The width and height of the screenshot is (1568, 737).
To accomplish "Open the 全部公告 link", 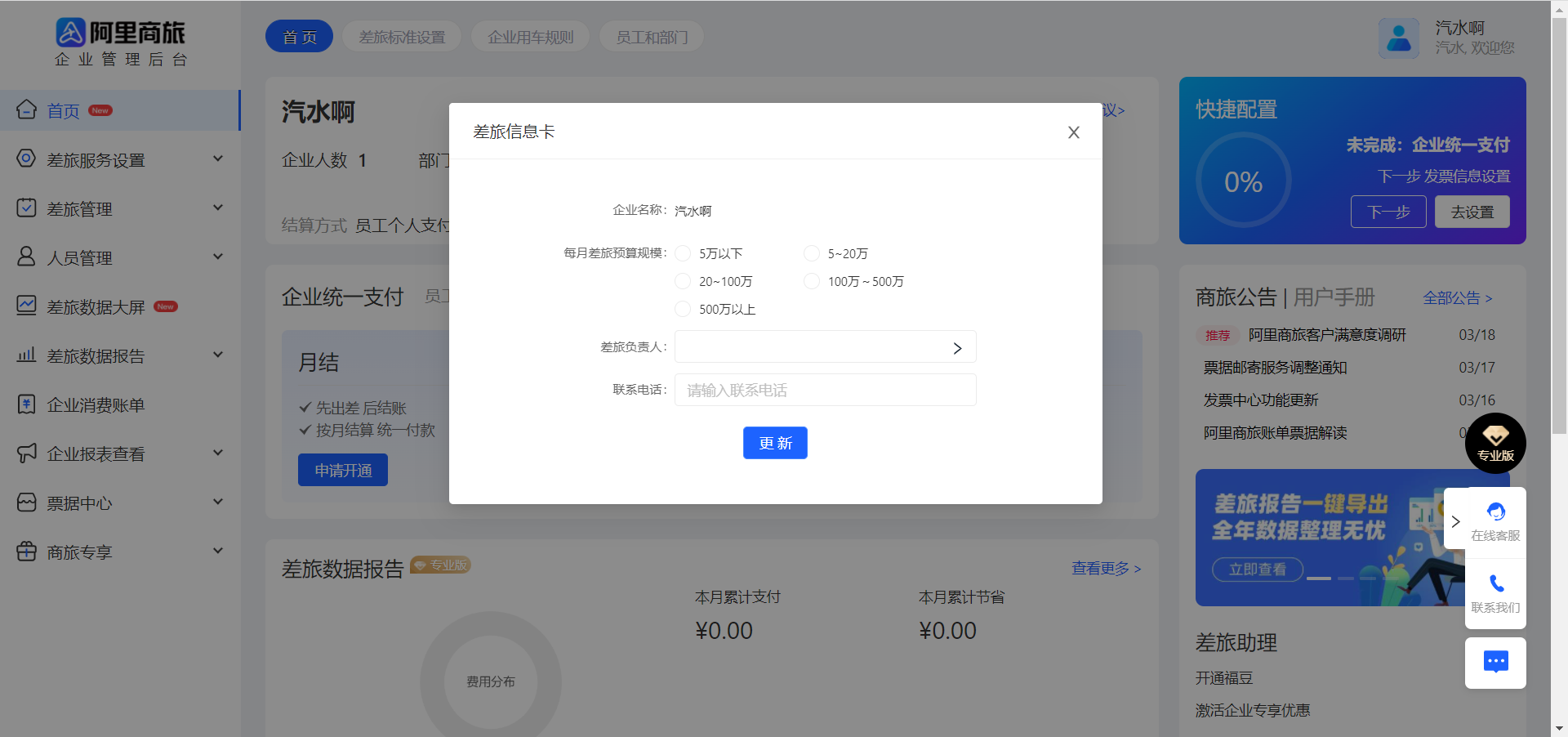I will tap(1458, 298).
